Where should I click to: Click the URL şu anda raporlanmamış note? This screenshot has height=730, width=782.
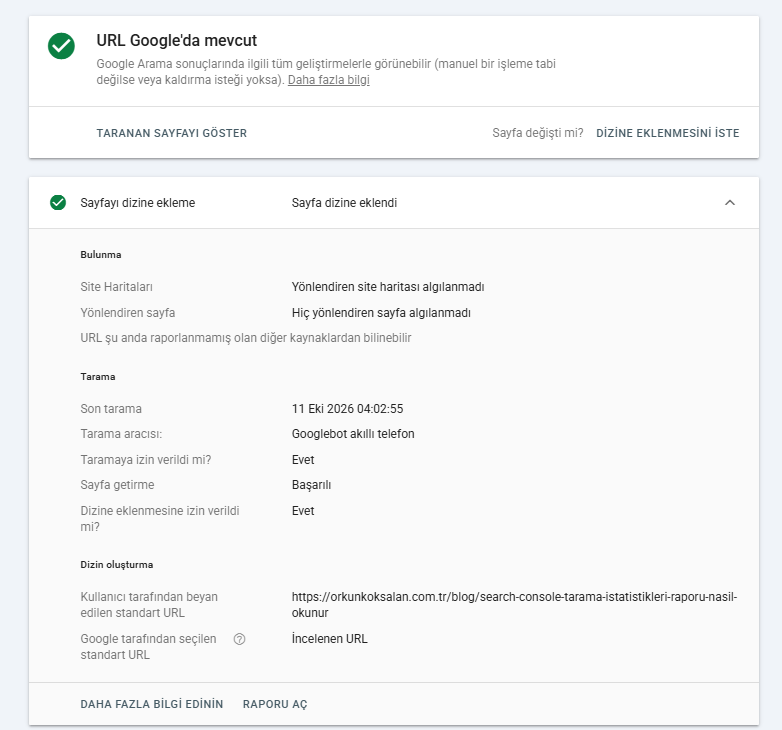[246, 338]
